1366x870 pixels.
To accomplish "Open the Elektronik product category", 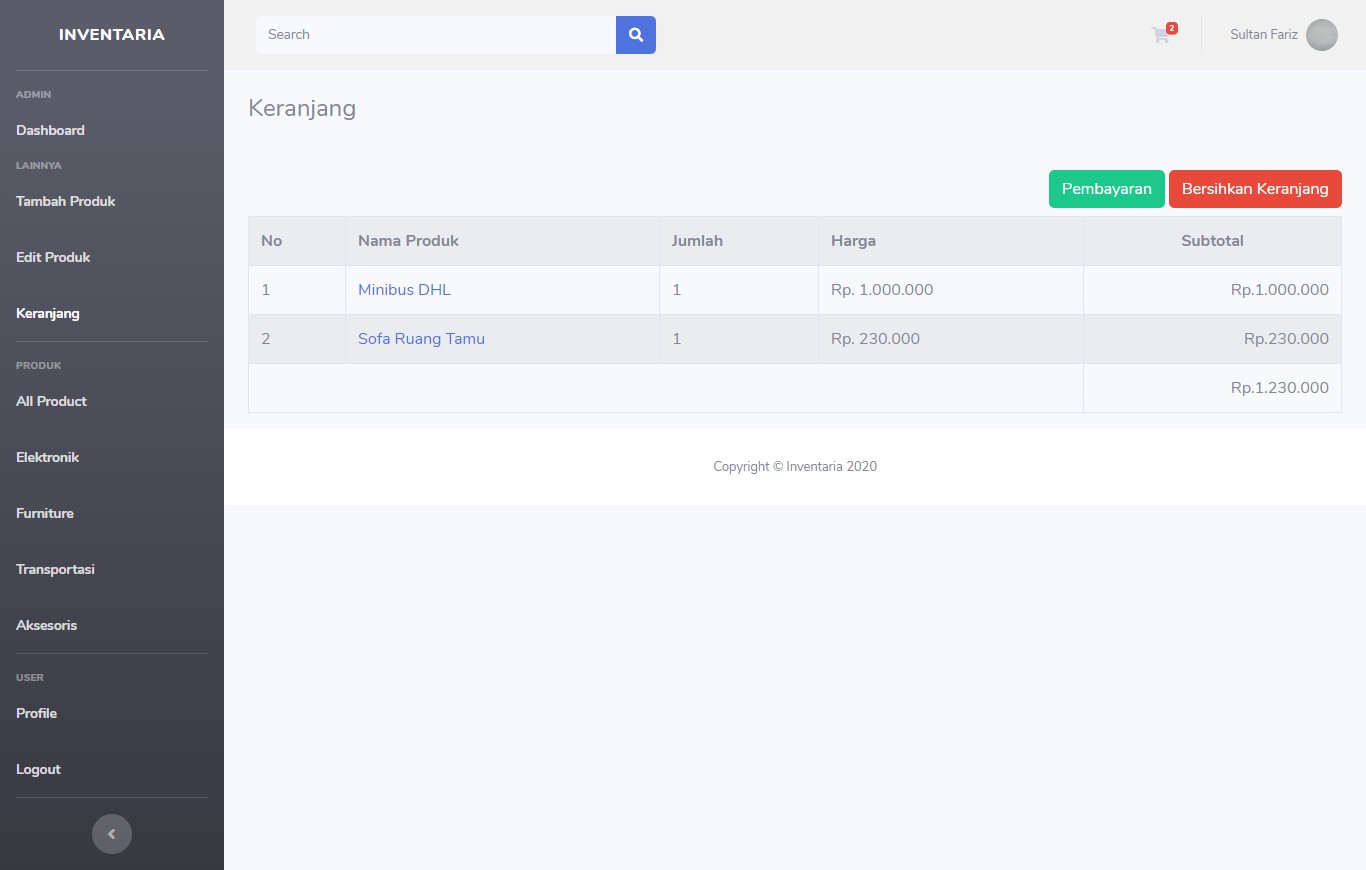I will [47, 457].
